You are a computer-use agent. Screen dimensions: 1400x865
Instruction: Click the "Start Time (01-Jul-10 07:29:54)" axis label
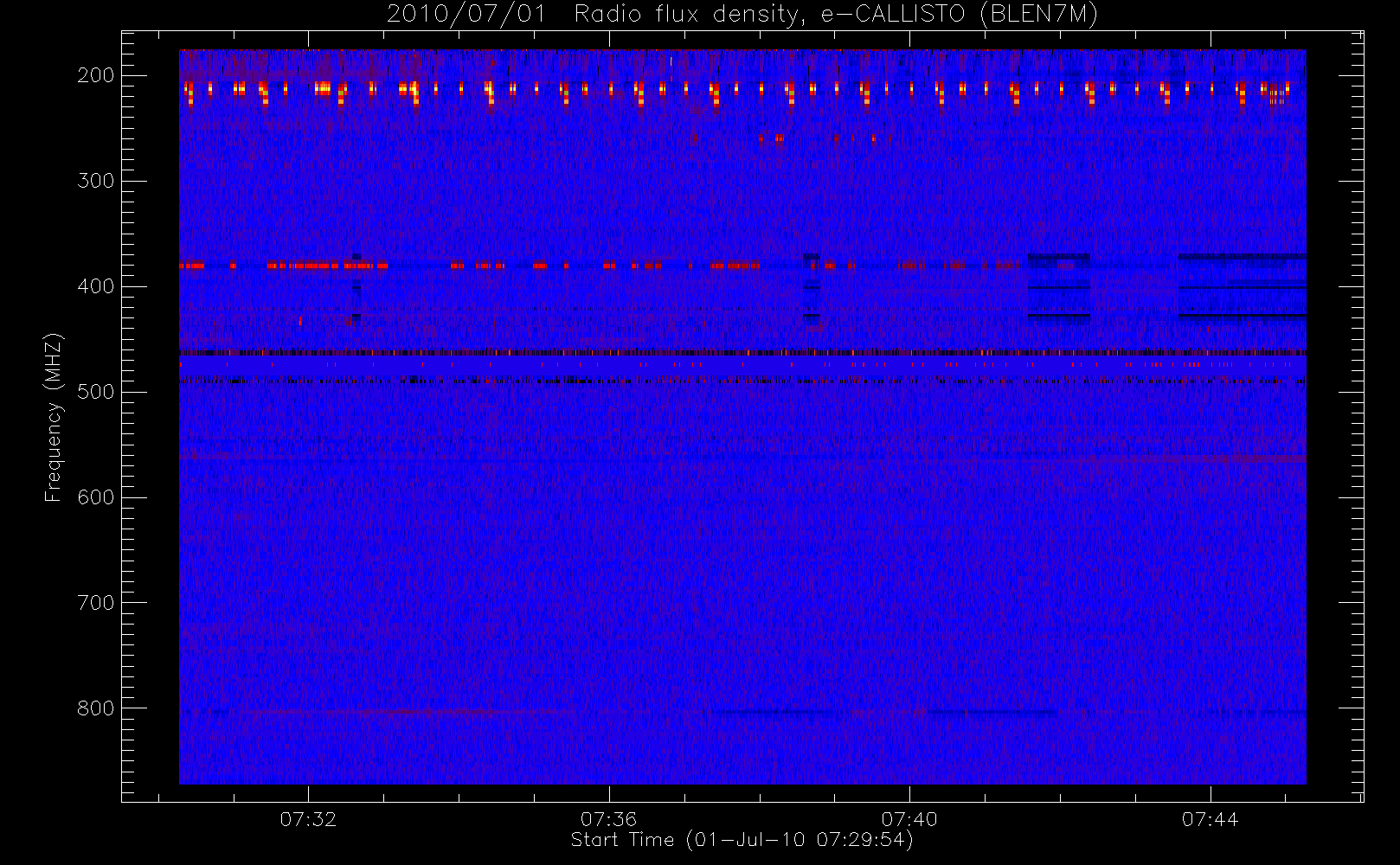(742, 840)
